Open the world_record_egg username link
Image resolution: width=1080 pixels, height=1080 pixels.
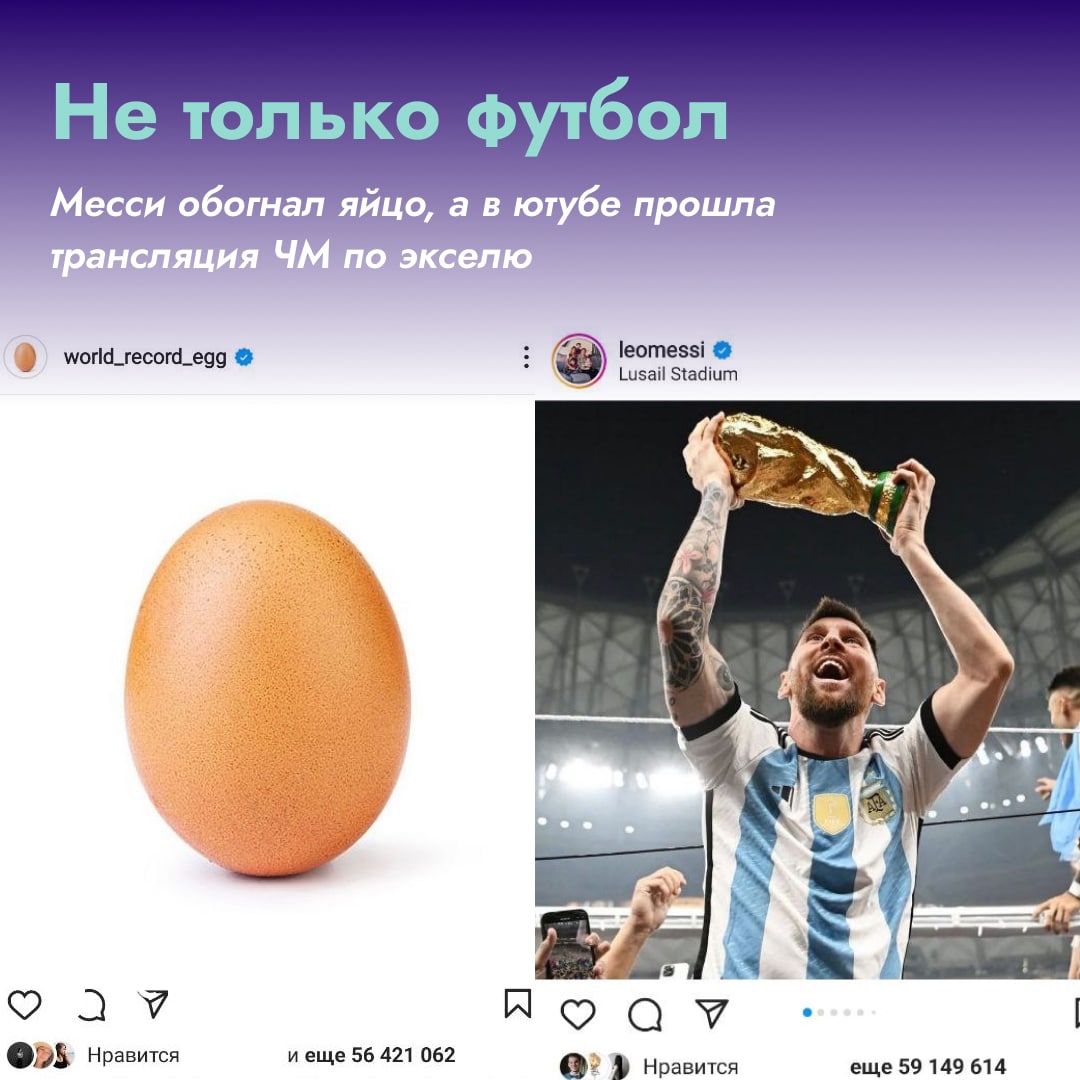click(x=145, y=357)
